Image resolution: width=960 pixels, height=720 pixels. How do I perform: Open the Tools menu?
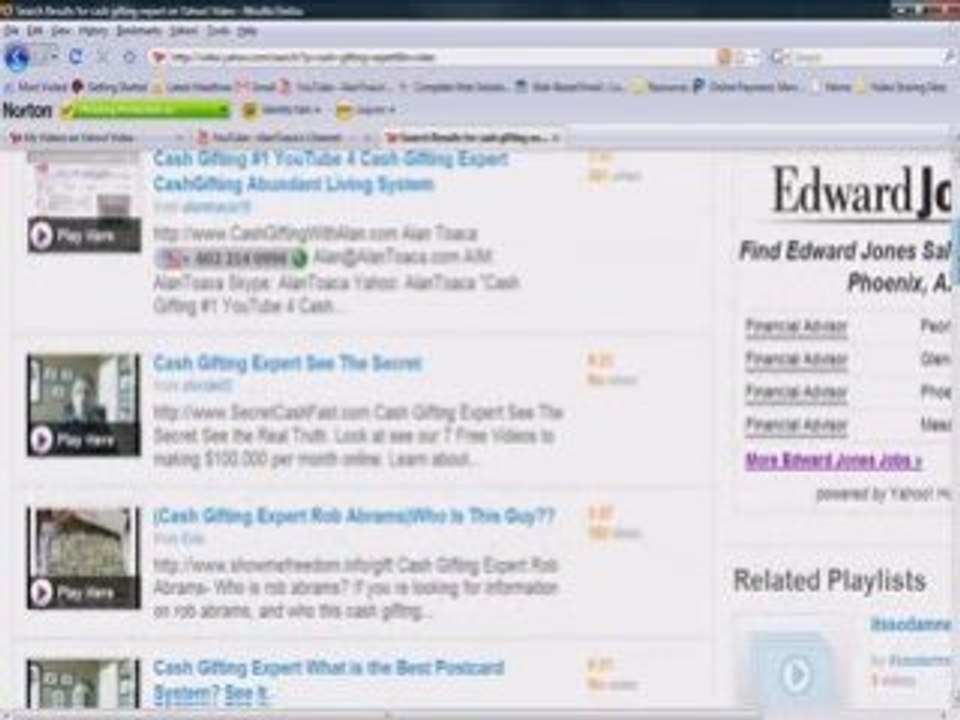218,31
